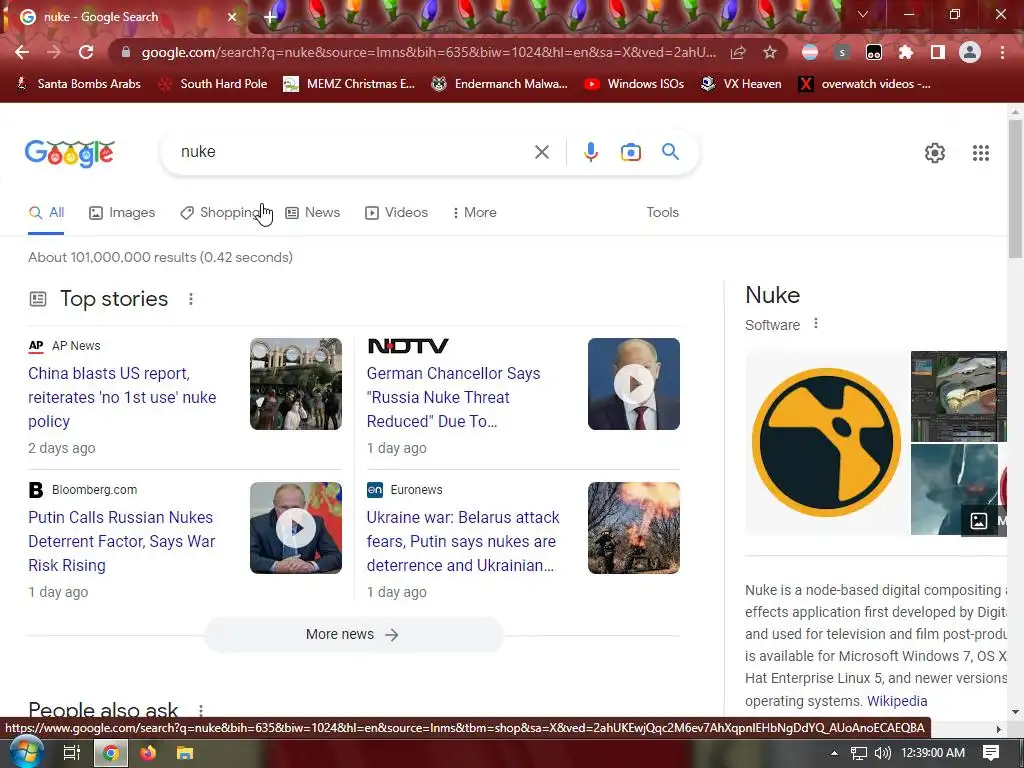This screenshot has height=768, width=1024.
Task: Open the overwatch videos bookmark
Action: click(864, 84)
